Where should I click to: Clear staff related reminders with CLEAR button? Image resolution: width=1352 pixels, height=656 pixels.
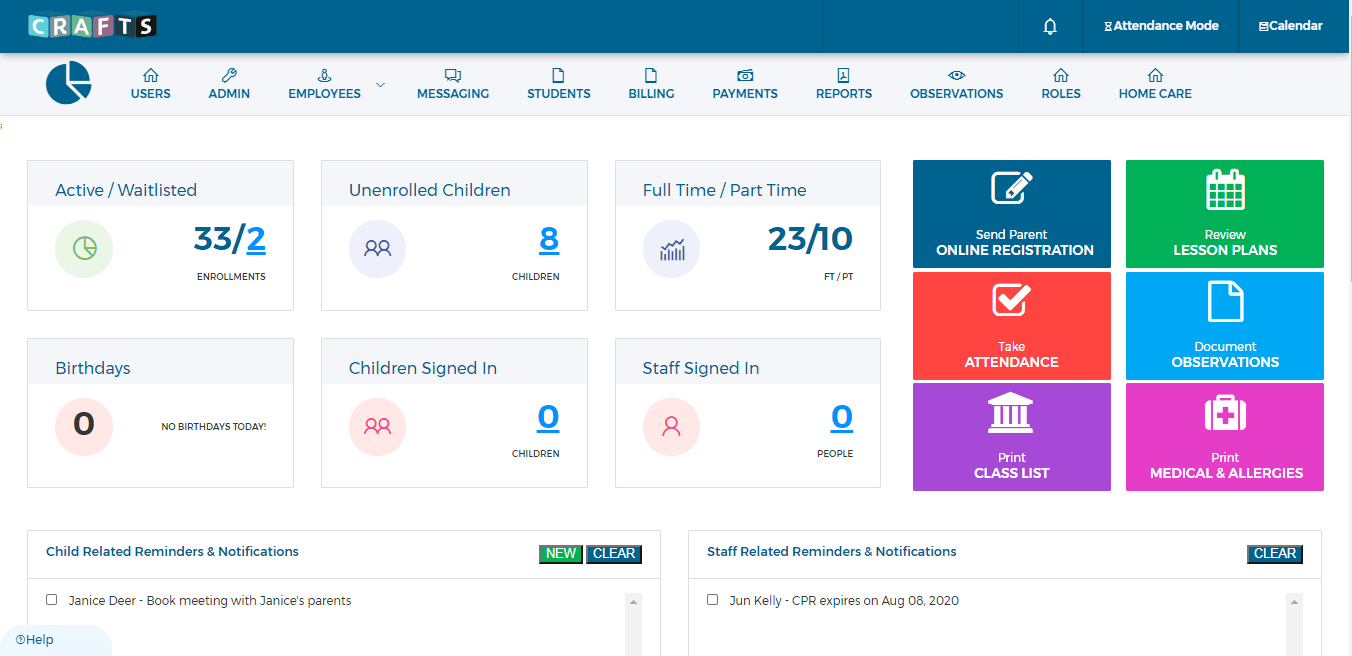[x=1275, y=554]
